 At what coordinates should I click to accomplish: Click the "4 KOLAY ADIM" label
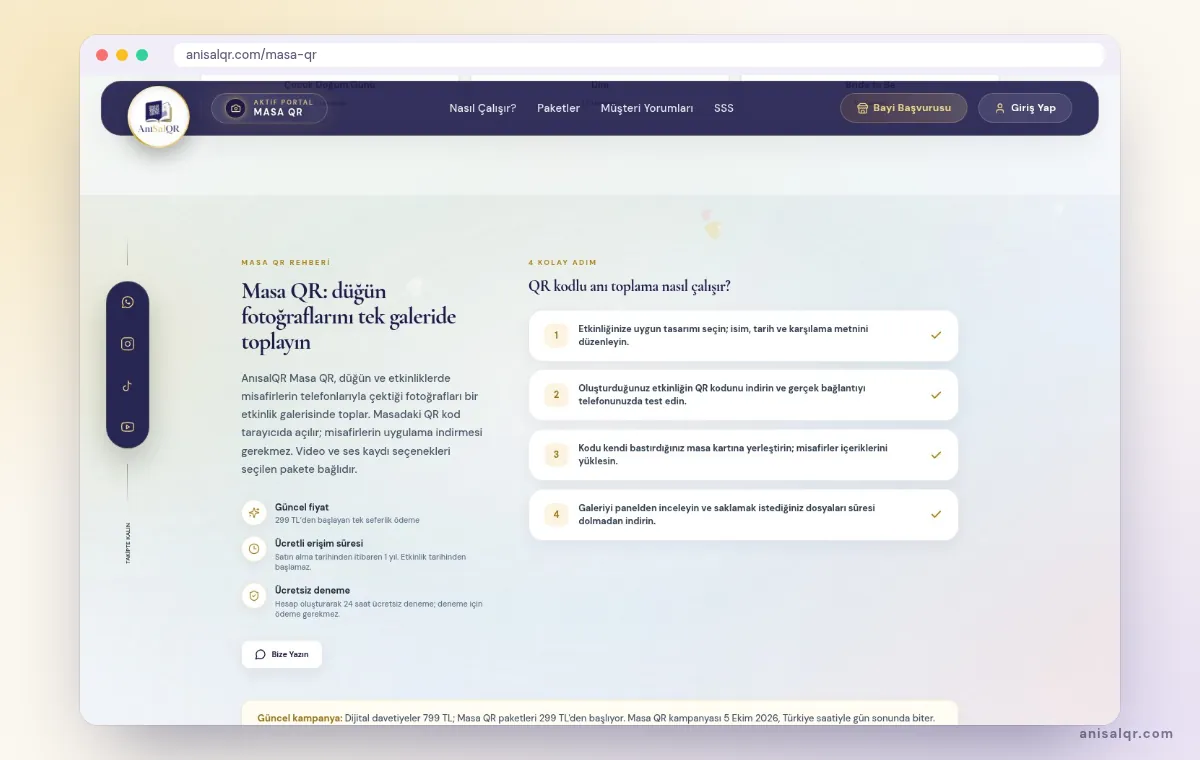point(562,263)
